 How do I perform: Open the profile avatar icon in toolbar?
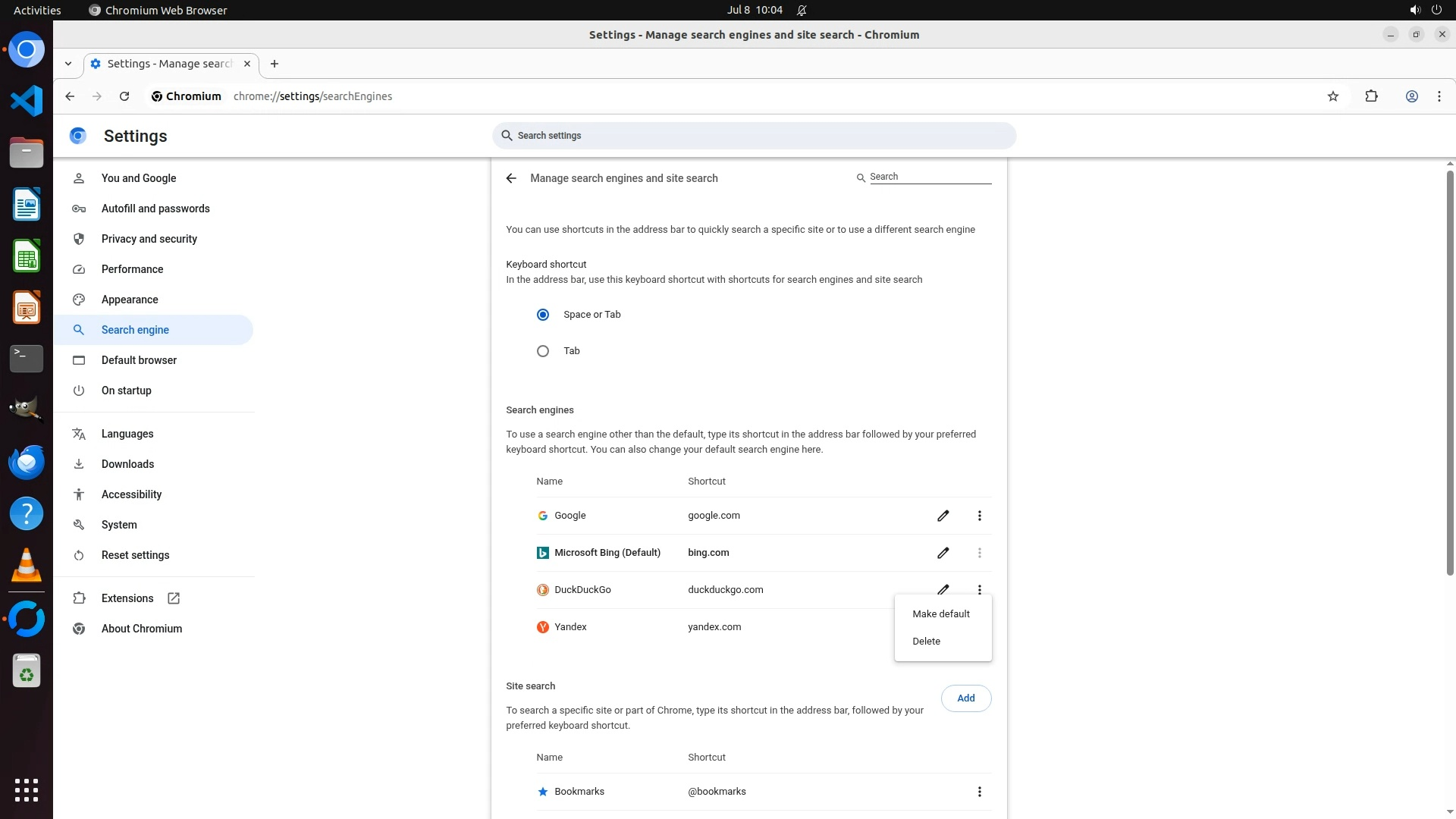click(x=1412, y=96)
